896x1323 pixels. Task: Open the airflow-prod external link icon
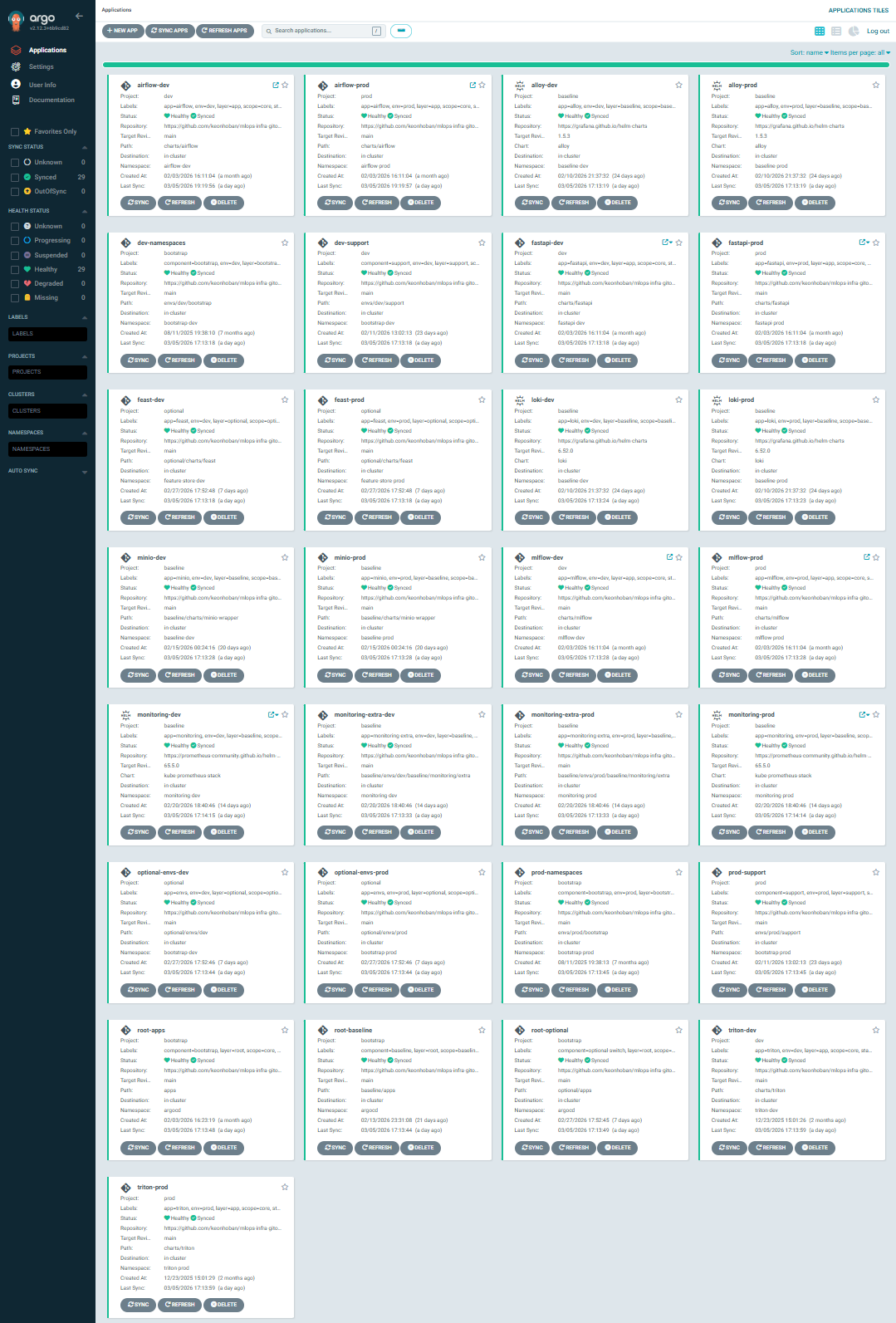pos(472,86)
